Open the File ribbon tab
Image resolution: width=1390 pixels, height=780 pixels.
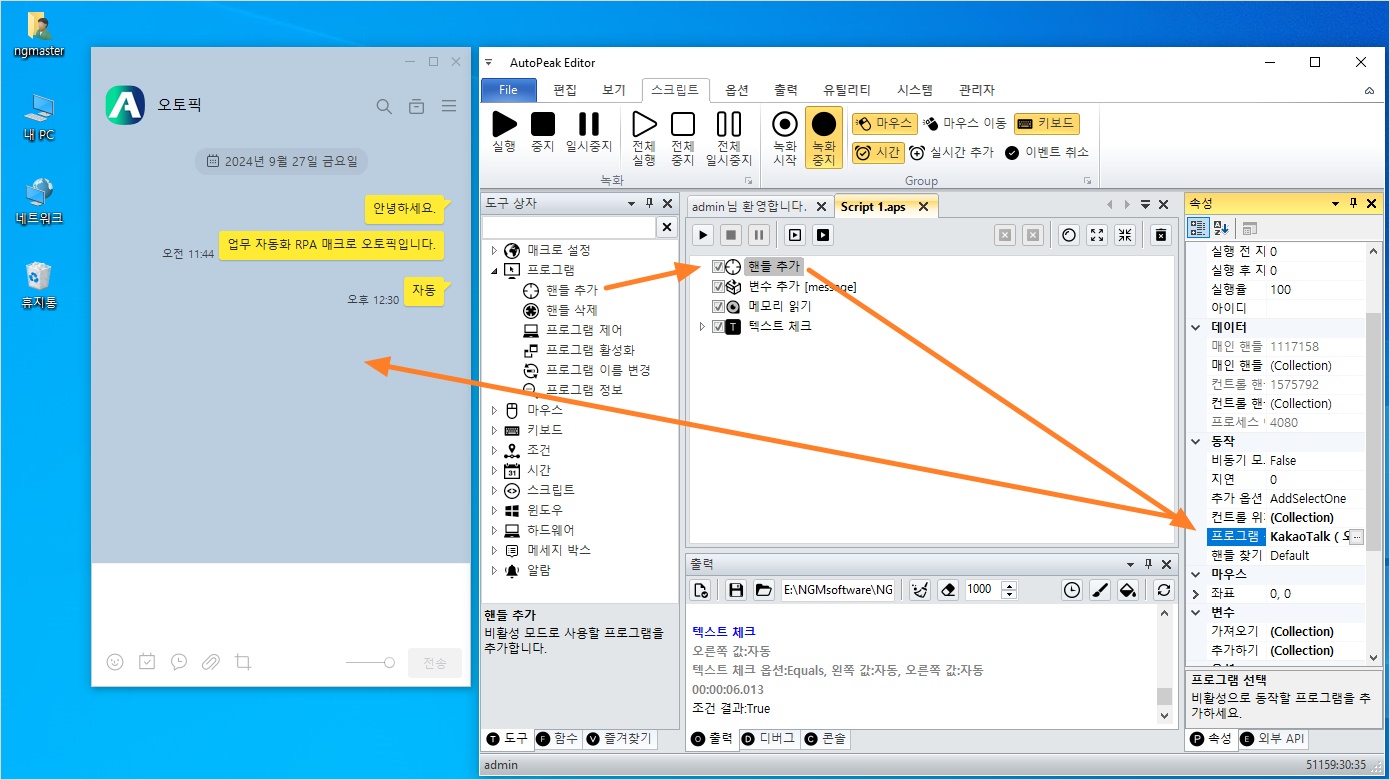point(509,90)
